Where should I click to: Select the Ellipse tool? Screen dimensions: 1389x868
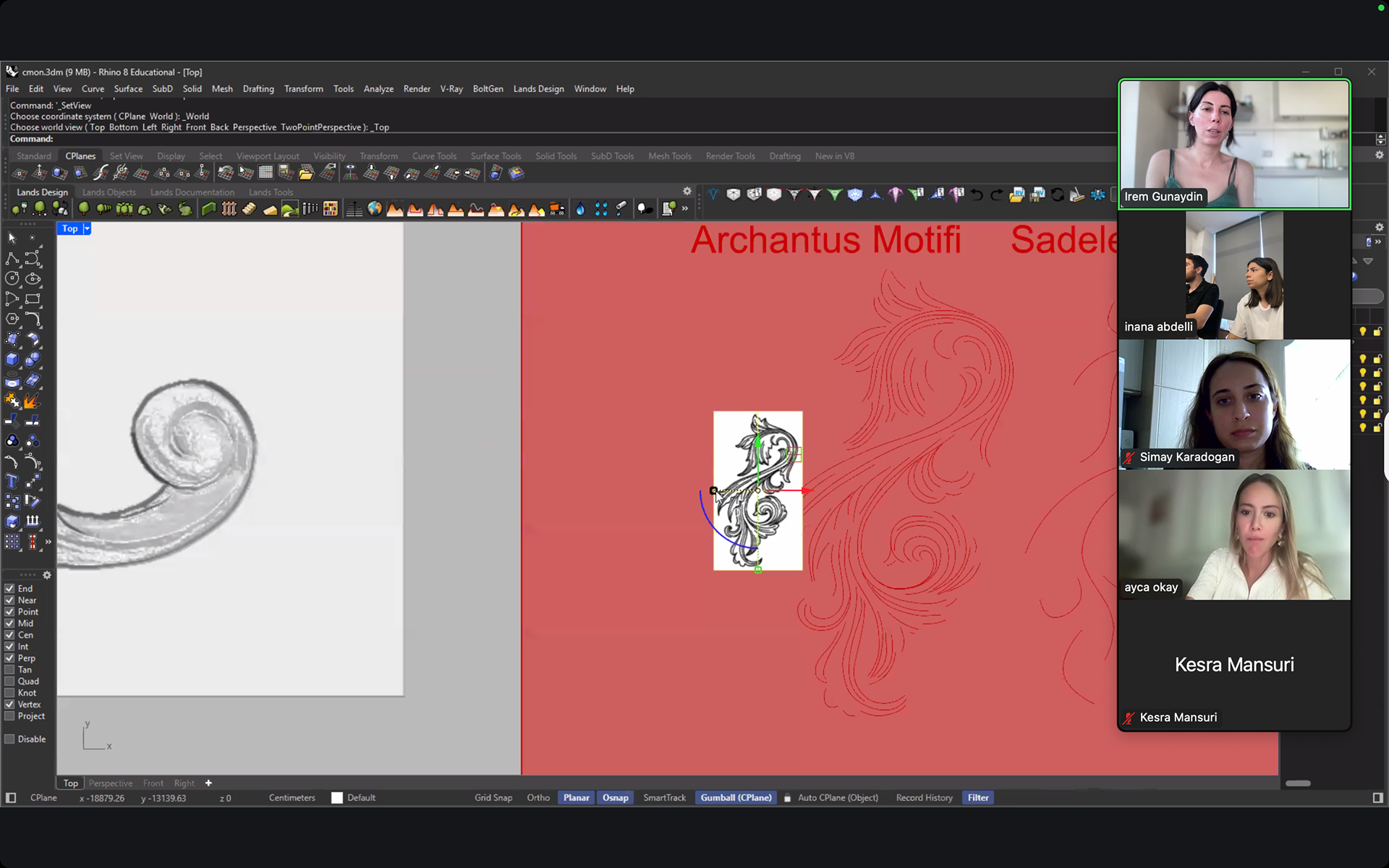point(33,278)
